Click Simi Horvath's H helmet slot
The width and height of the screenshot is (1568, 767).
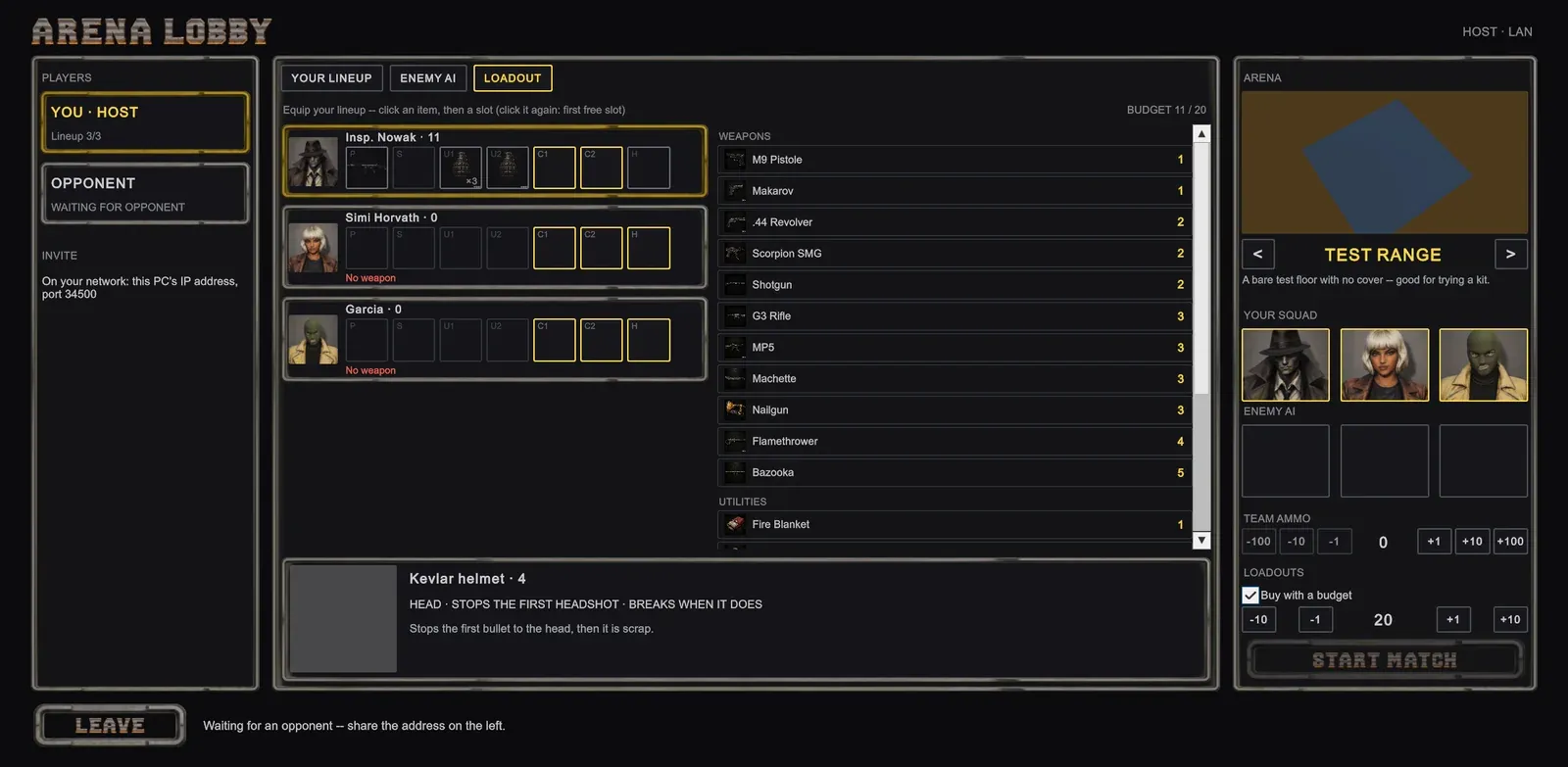click(649, 248)
